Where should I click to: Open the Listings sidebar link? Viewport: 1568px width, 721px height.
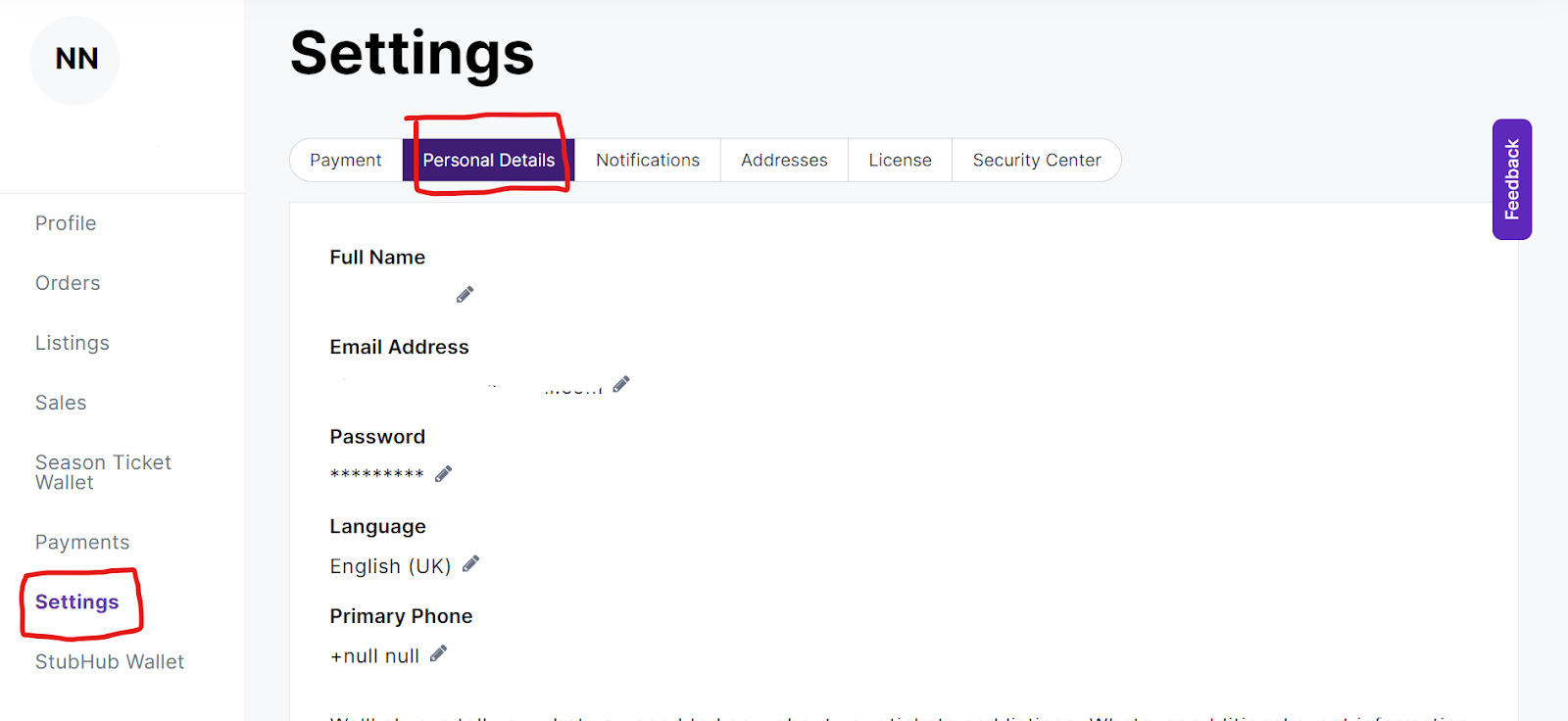[73, 343]
